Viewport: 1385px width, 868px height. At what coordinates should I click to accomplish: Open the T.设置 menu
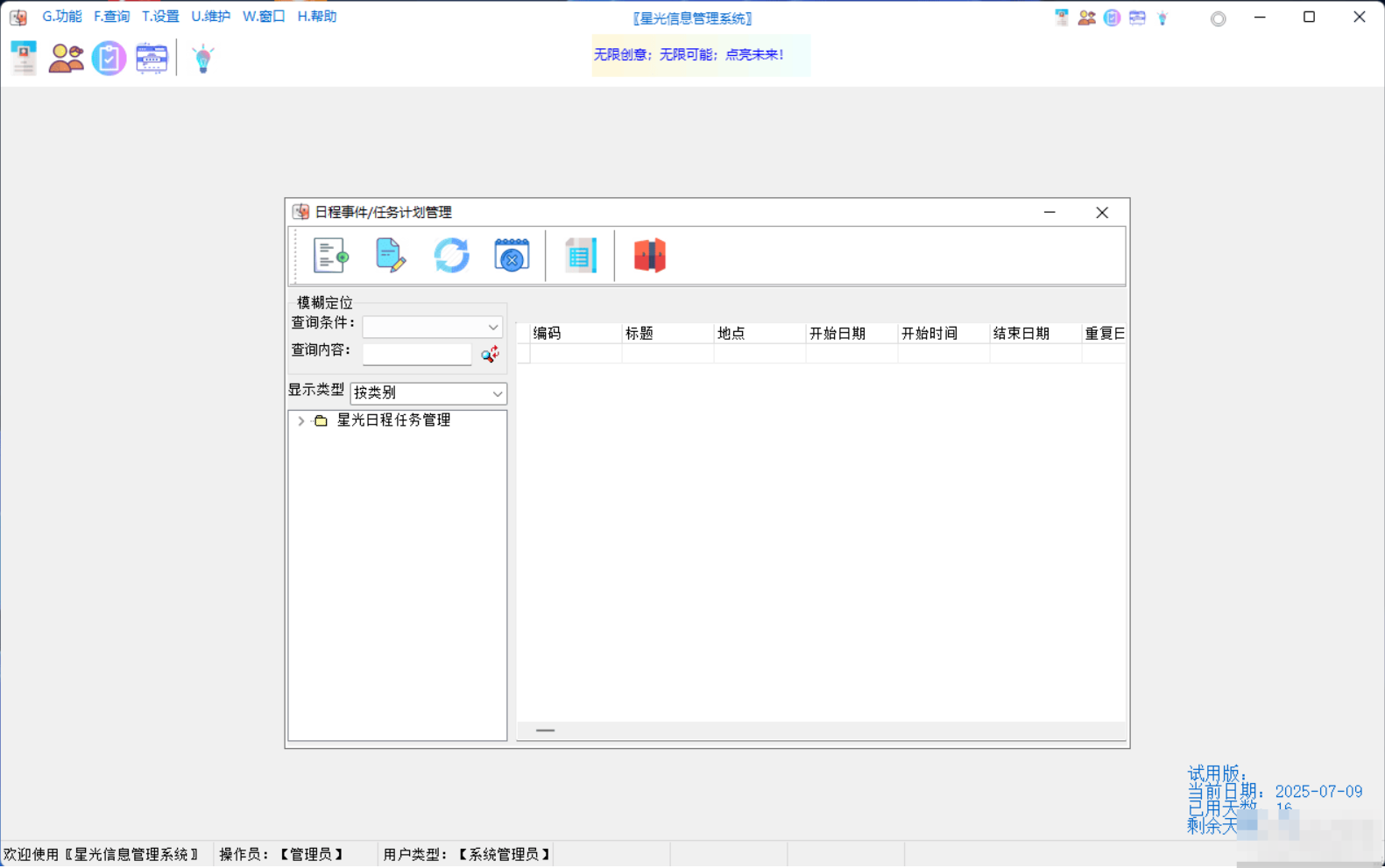160,17
